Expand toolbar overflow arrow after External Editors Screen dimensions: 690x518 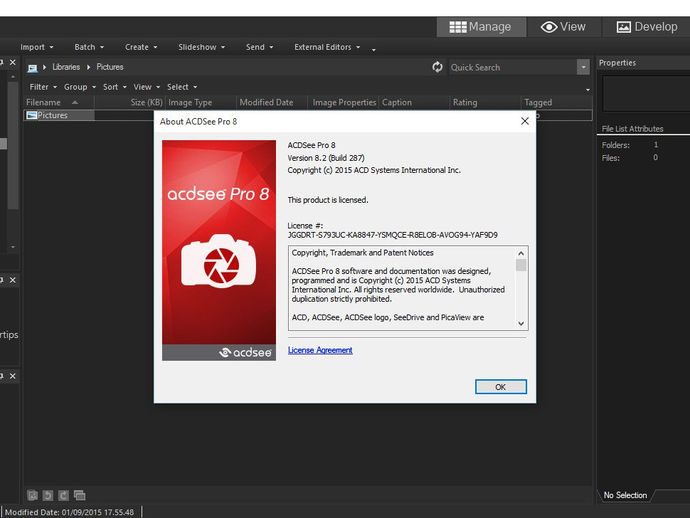click(374, 50)
